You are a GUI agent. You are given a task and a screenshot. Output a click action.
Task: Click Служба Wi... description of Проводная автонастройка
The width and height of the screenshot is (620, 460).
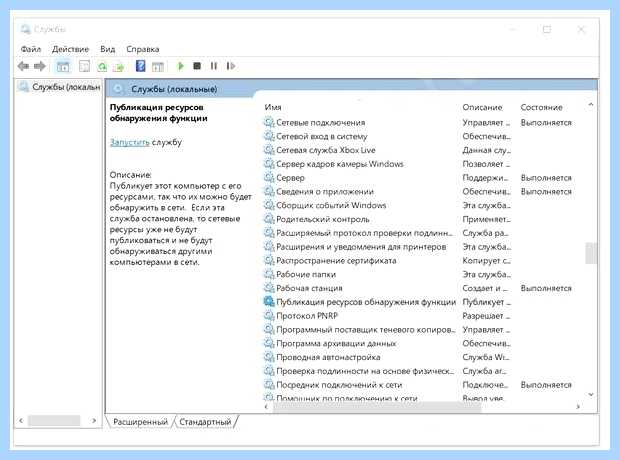486,357
